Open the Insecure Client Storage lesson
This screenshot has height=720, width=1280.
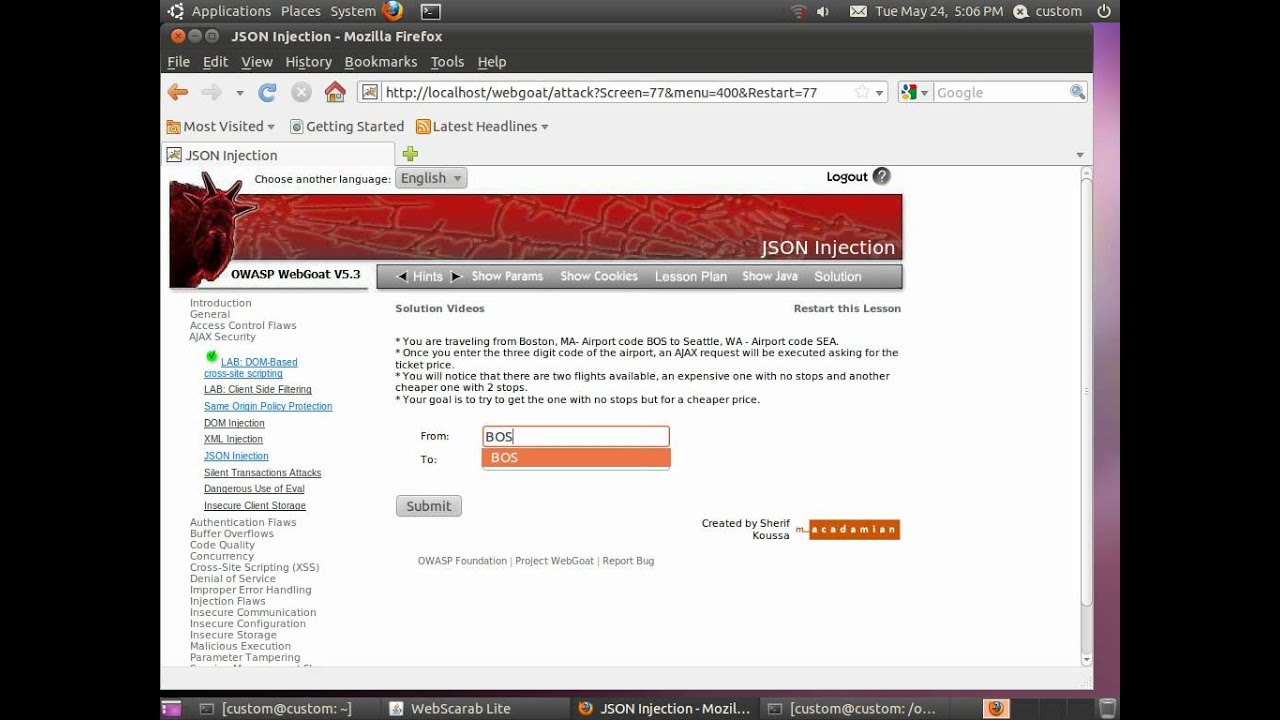pyautogui.click(x=255, y=506)
